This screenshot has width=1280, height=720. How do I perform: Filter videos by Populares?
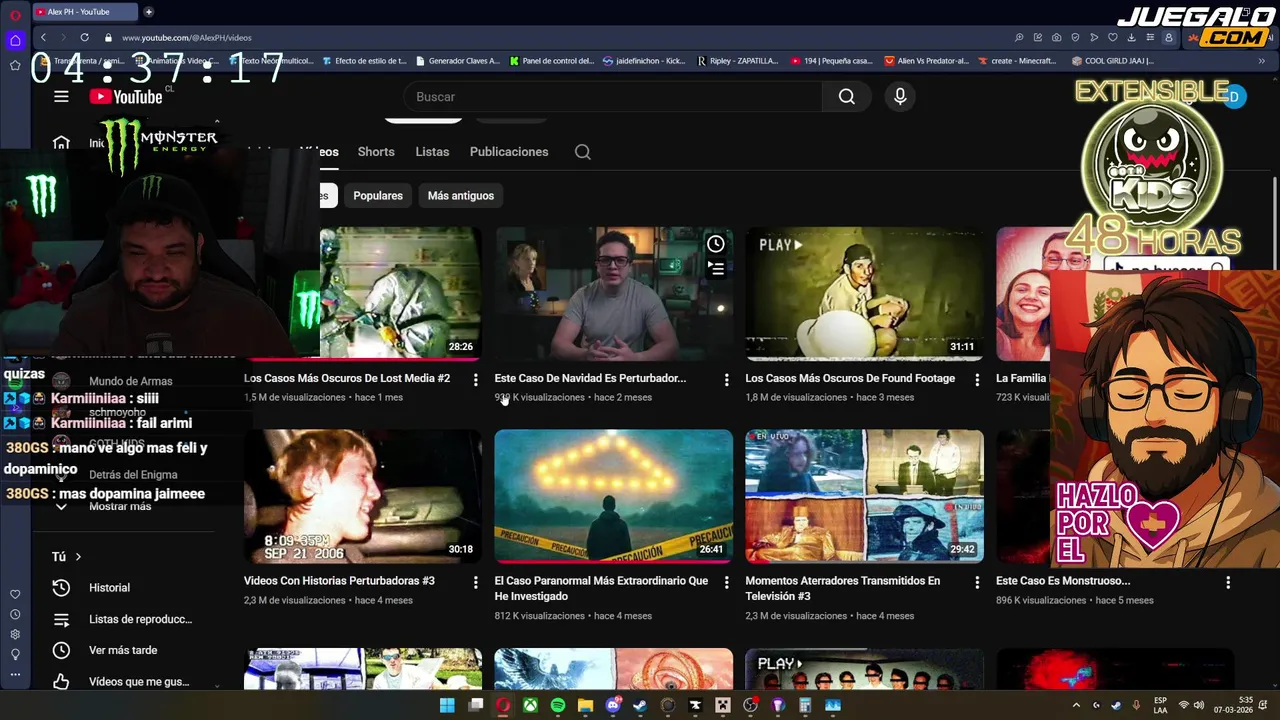point(378,196)
